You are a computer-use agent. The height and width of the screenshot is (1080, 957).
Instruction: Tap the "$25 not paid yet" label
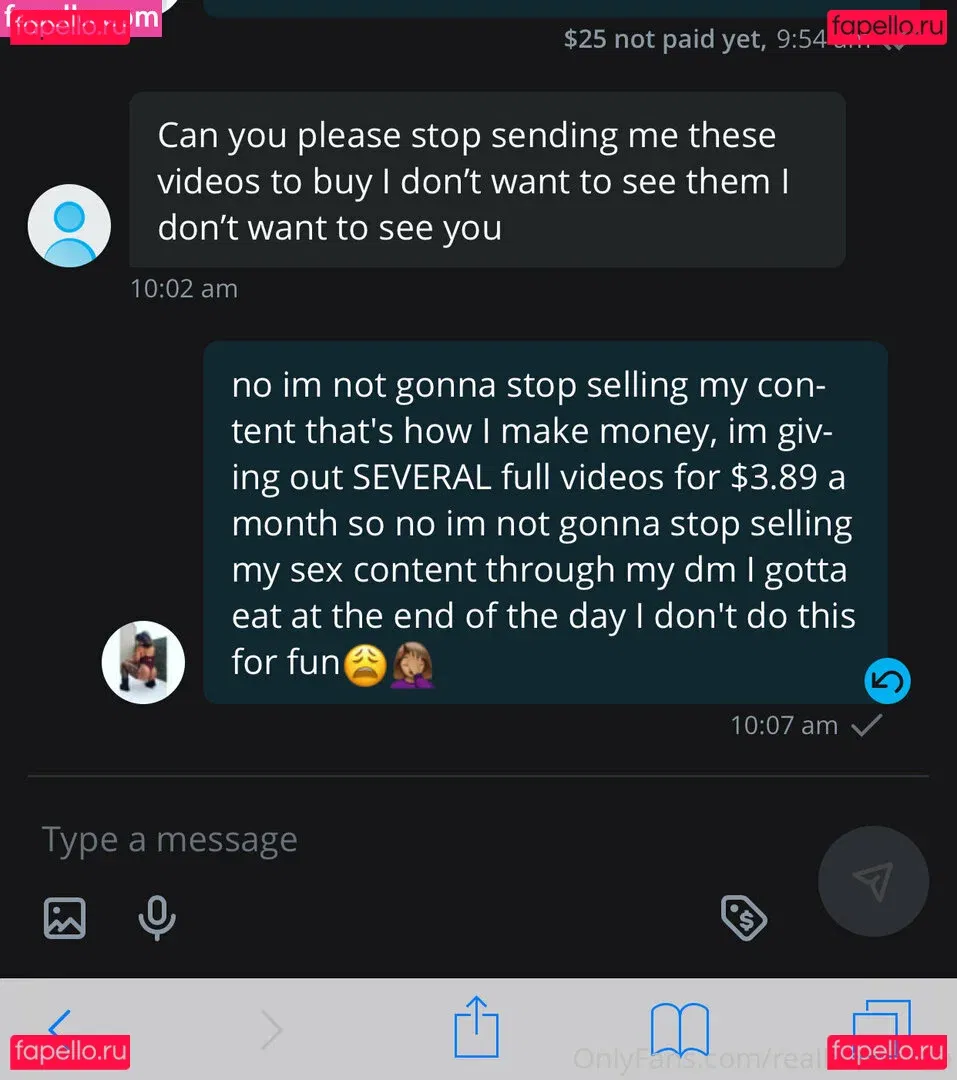click(x=664, y=40)
